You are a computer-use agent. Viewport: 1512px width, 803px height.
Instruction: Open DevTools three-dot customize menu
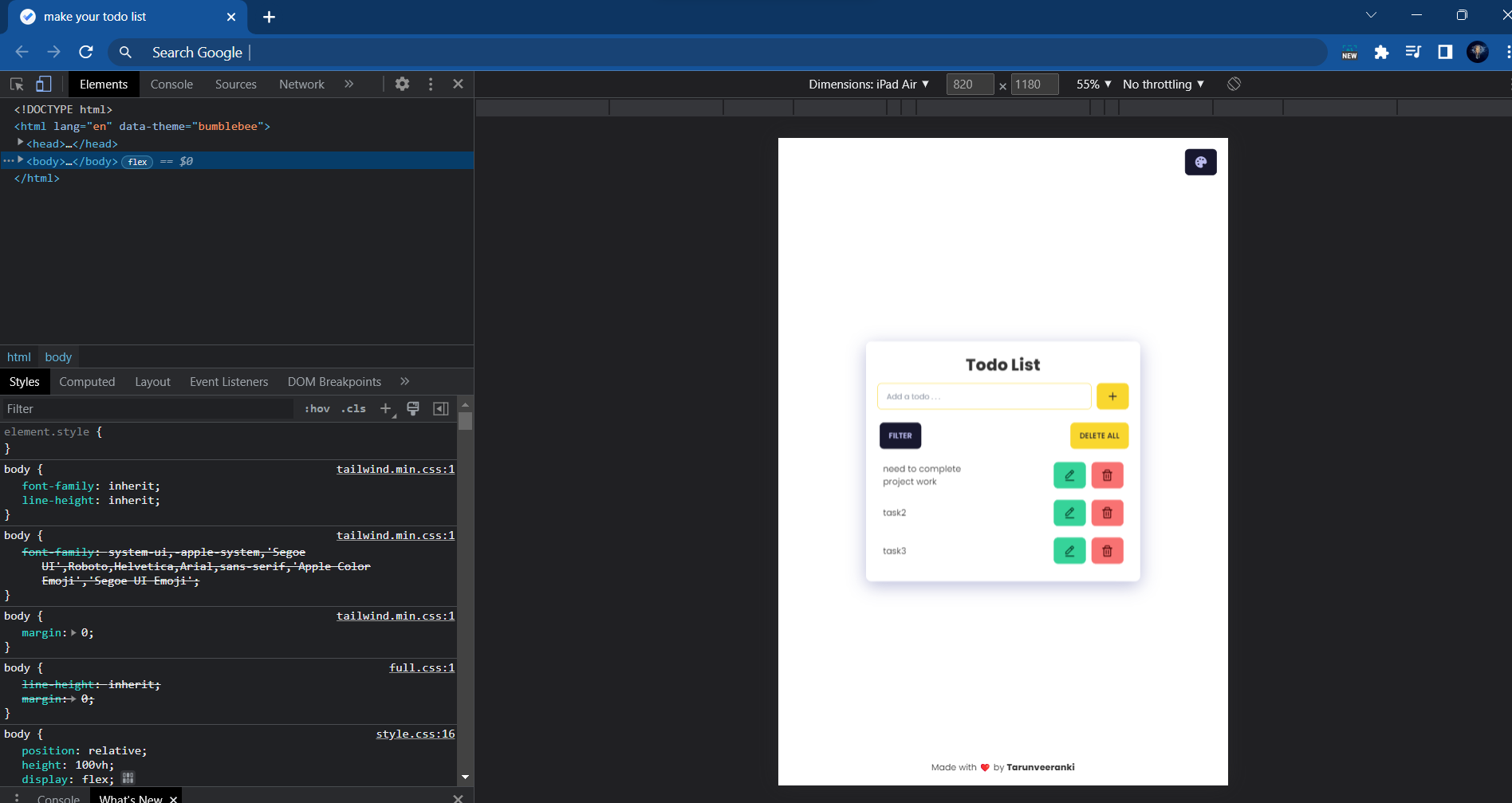tap(431, 84)
